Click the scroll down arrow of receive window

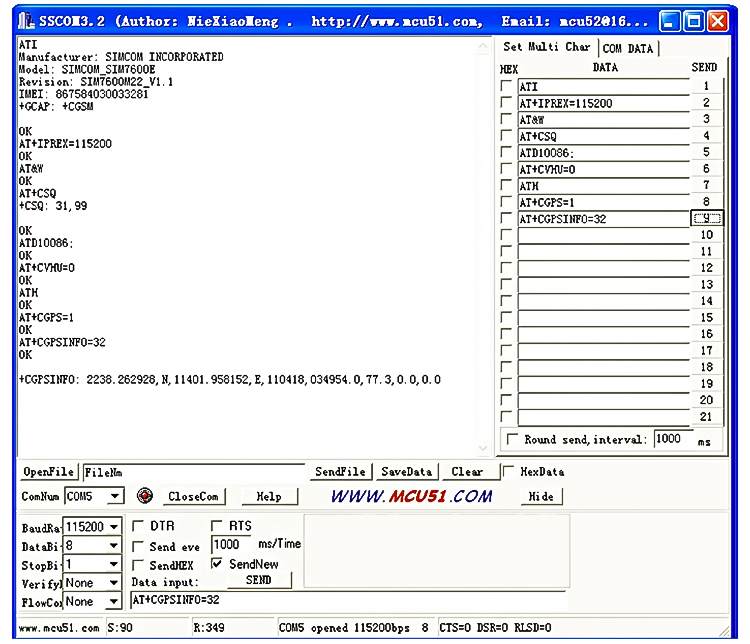coord(483,448)
